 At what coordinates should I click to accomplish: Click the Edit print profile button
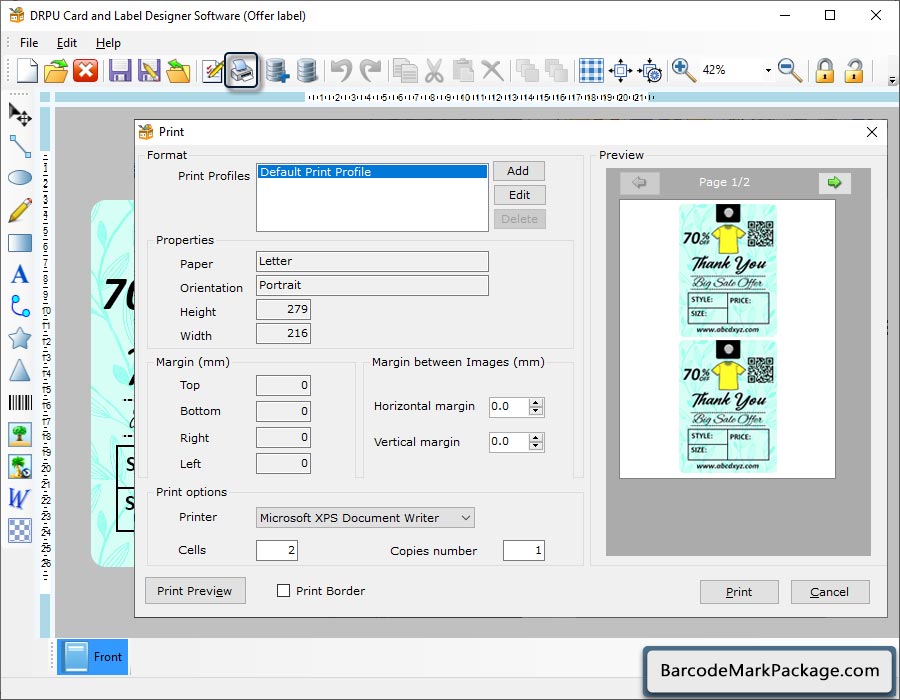coord(519,195)
